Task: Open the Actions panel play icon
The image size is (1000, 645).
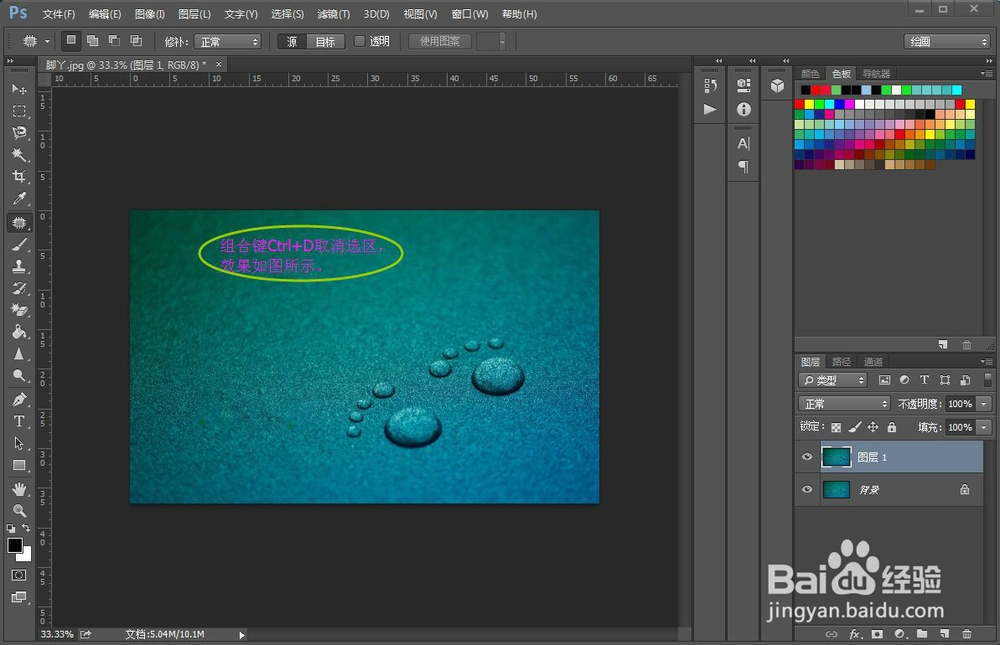Action: [x=710, y=109]
